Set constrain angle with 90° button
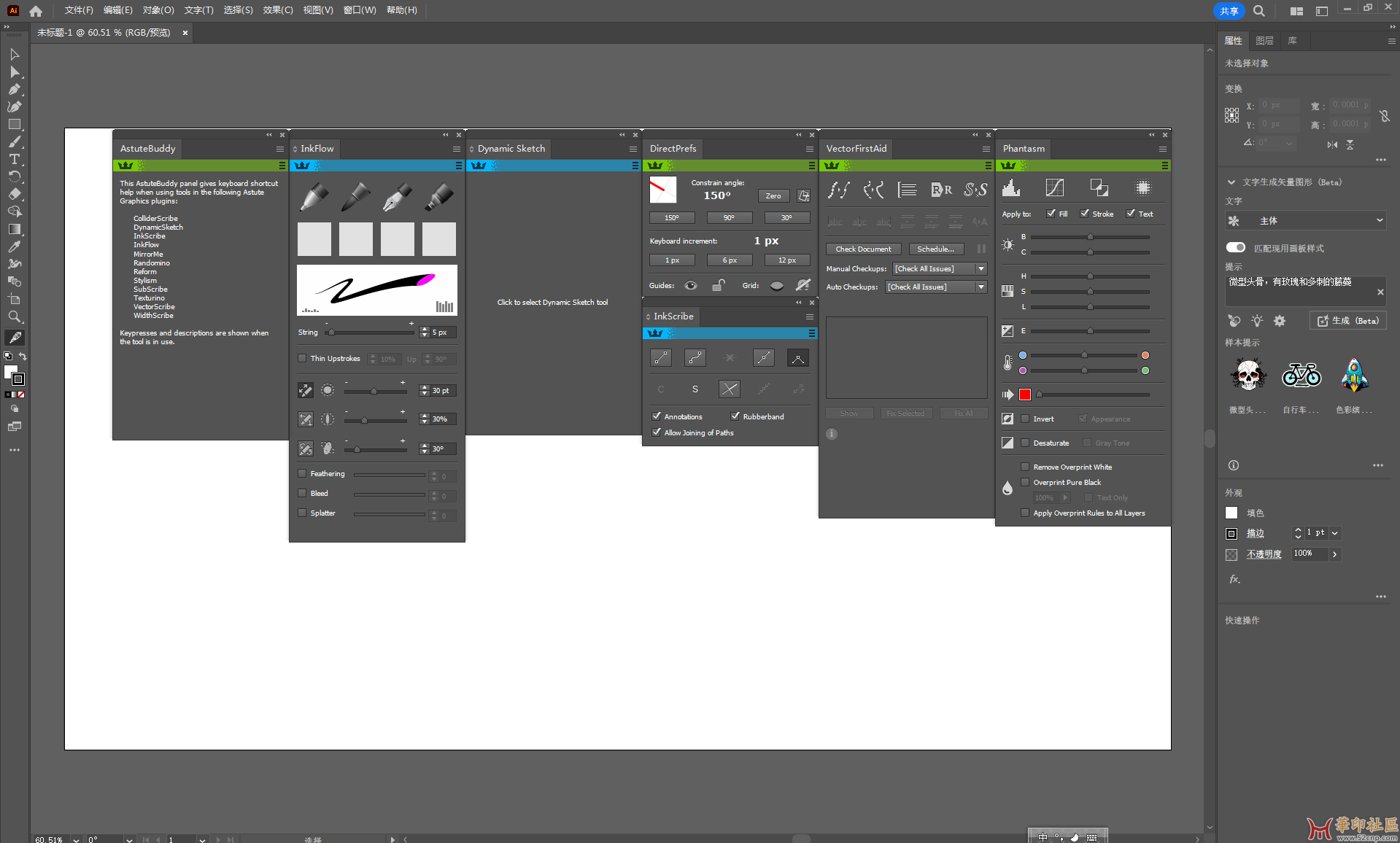 point(729,217)
